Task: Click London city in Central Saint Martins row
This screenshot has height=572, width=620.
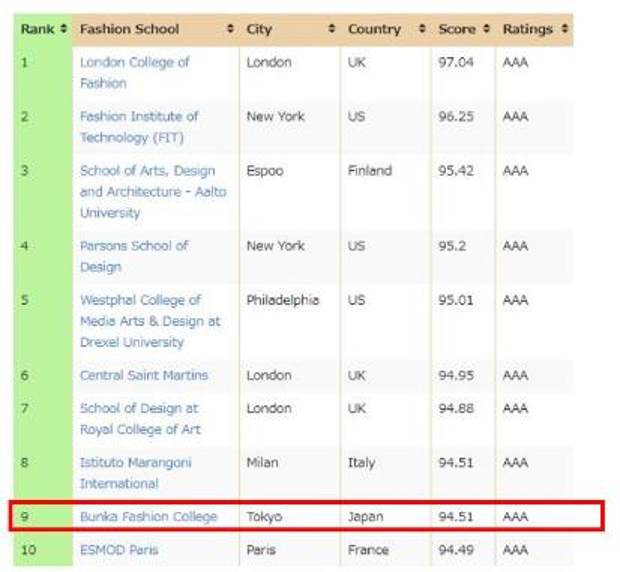Action: (x=269, y=375)
